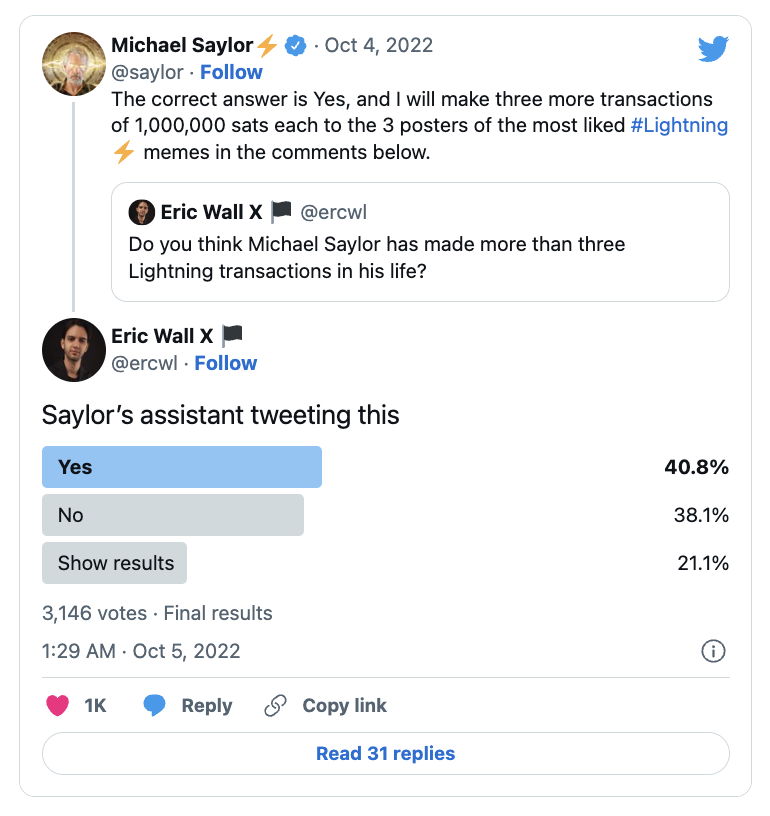Click the copy link chain icon
Screen dimensions: 770x816
click(275, 706)
